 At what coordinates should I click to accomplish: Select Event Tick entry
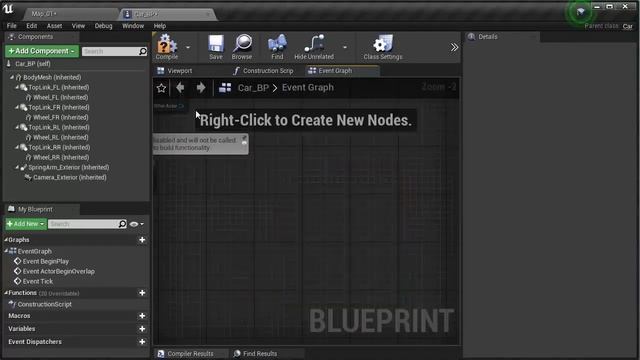pos(38,281)
